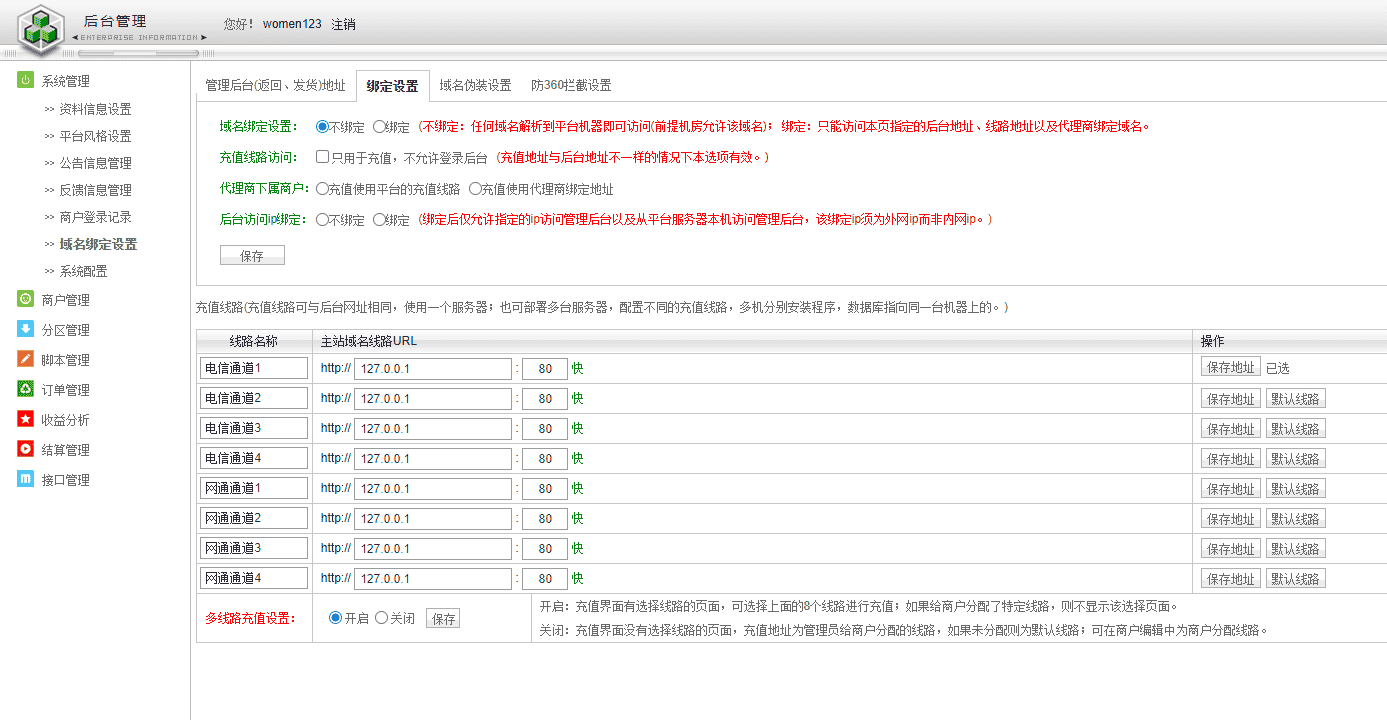Click the 注销 logout link
This screenshot has height=720, width=1387.
point(343,24)
